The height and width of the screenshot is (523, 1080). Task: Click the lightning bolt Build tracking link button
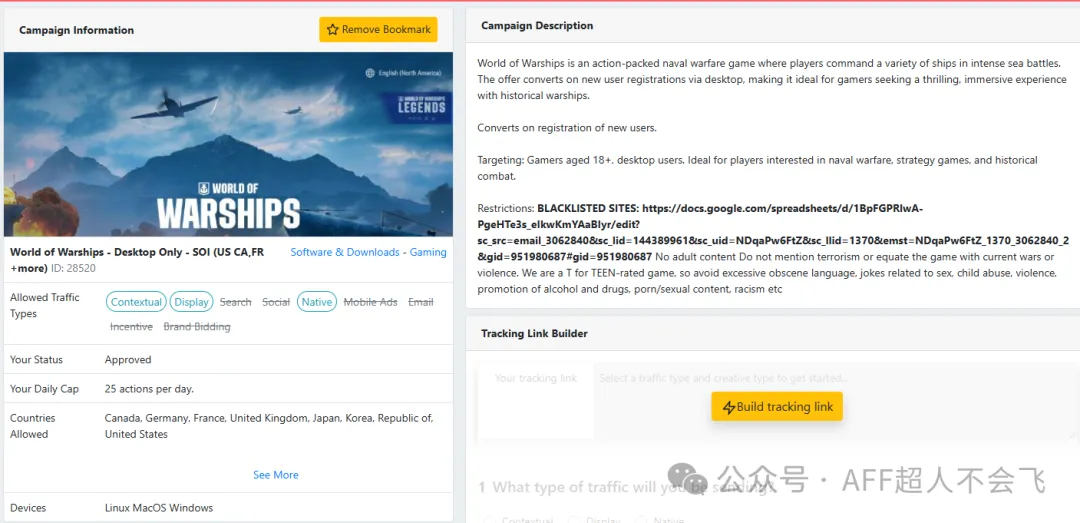coord(777,407)
